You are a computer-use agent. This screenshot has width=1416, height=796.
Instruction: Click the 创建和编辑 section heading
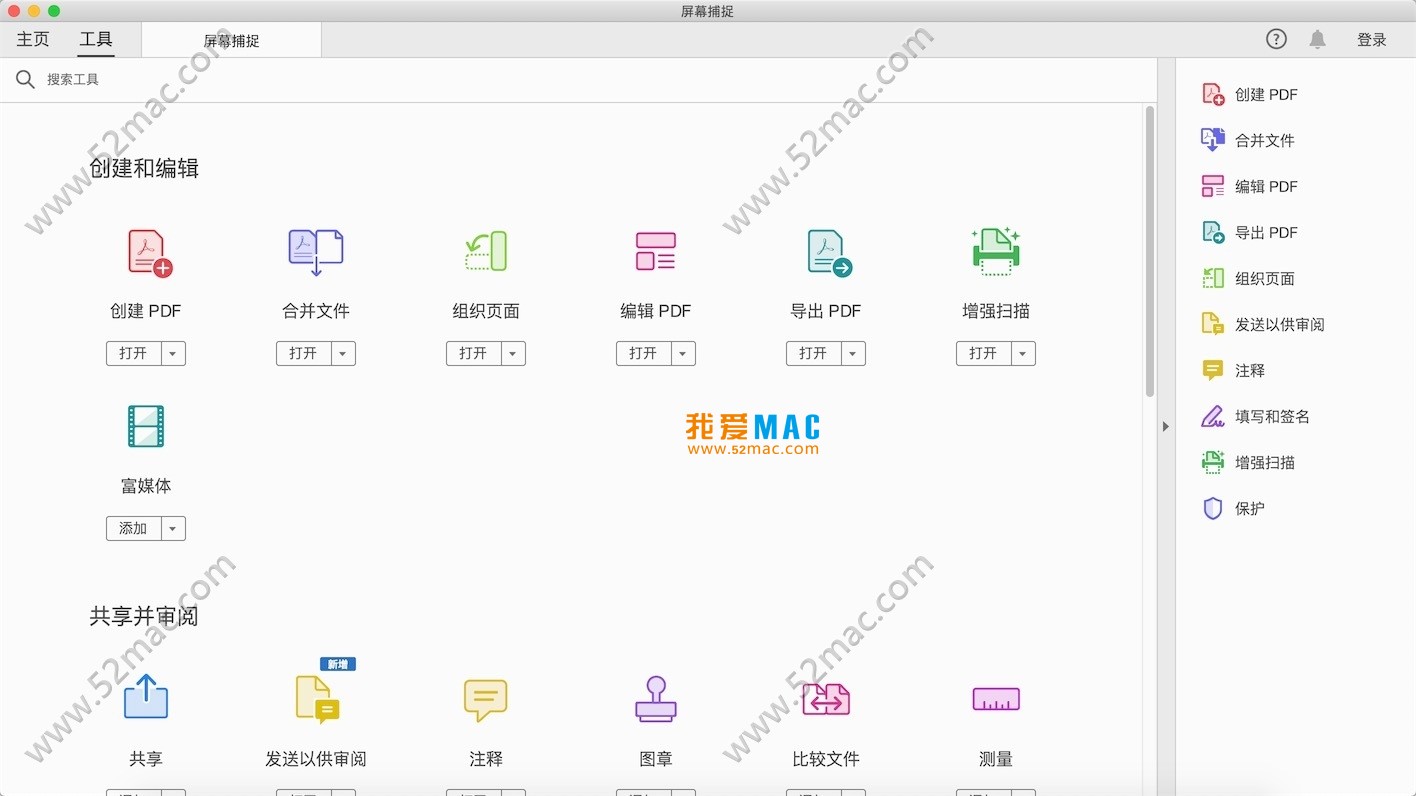(144, 168)
